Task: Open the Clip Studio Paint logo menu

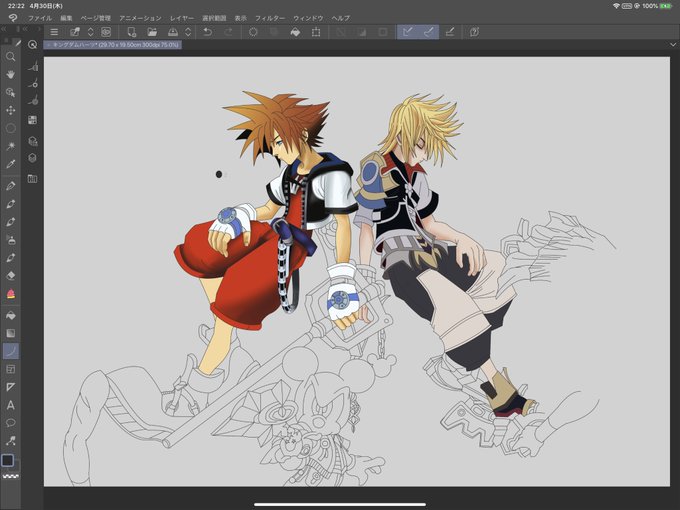Action: (x=13, y=18)
